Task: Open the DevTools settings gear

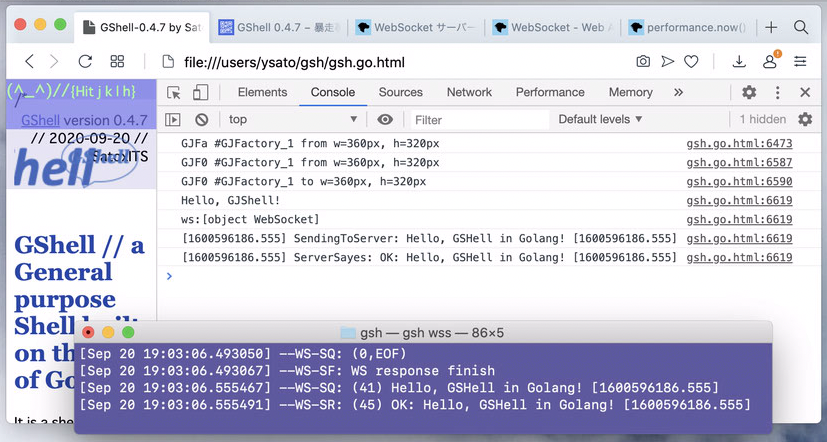Action: (749, 93)
